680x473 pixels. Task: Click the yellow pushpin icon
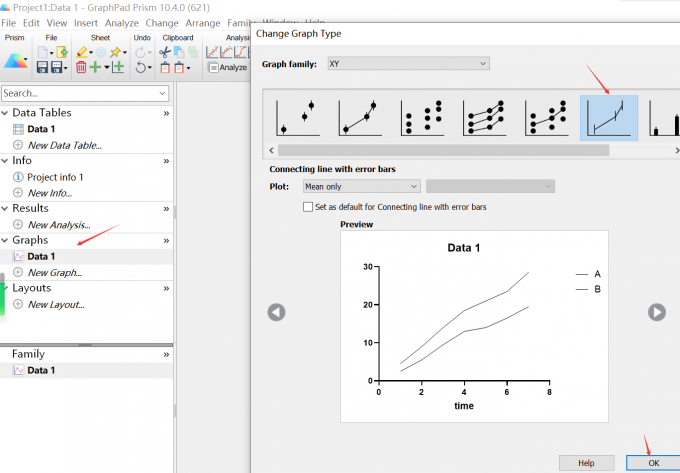(115, 52)
